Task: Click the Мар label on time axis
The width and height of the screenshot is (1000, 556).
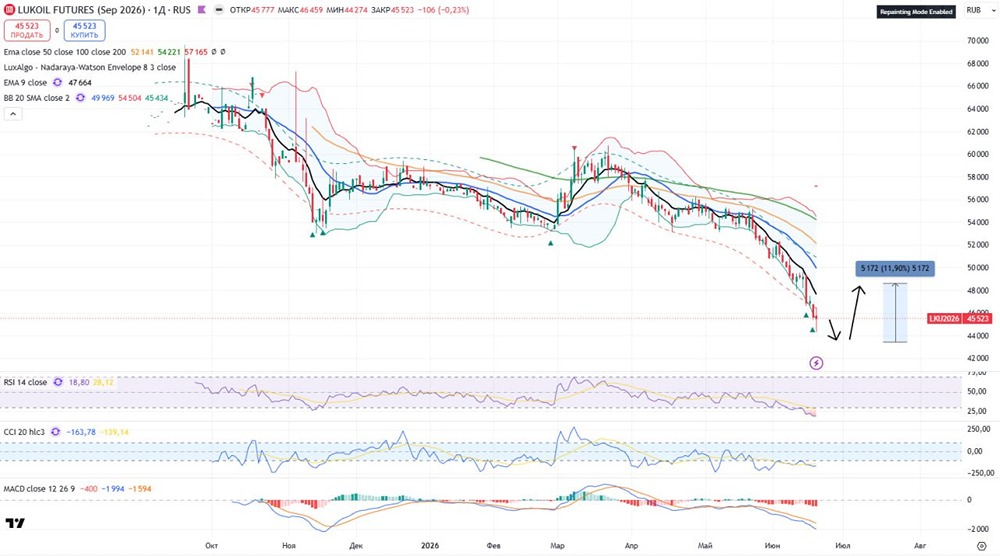Action: pyautogui.click(x=558, y=546)
